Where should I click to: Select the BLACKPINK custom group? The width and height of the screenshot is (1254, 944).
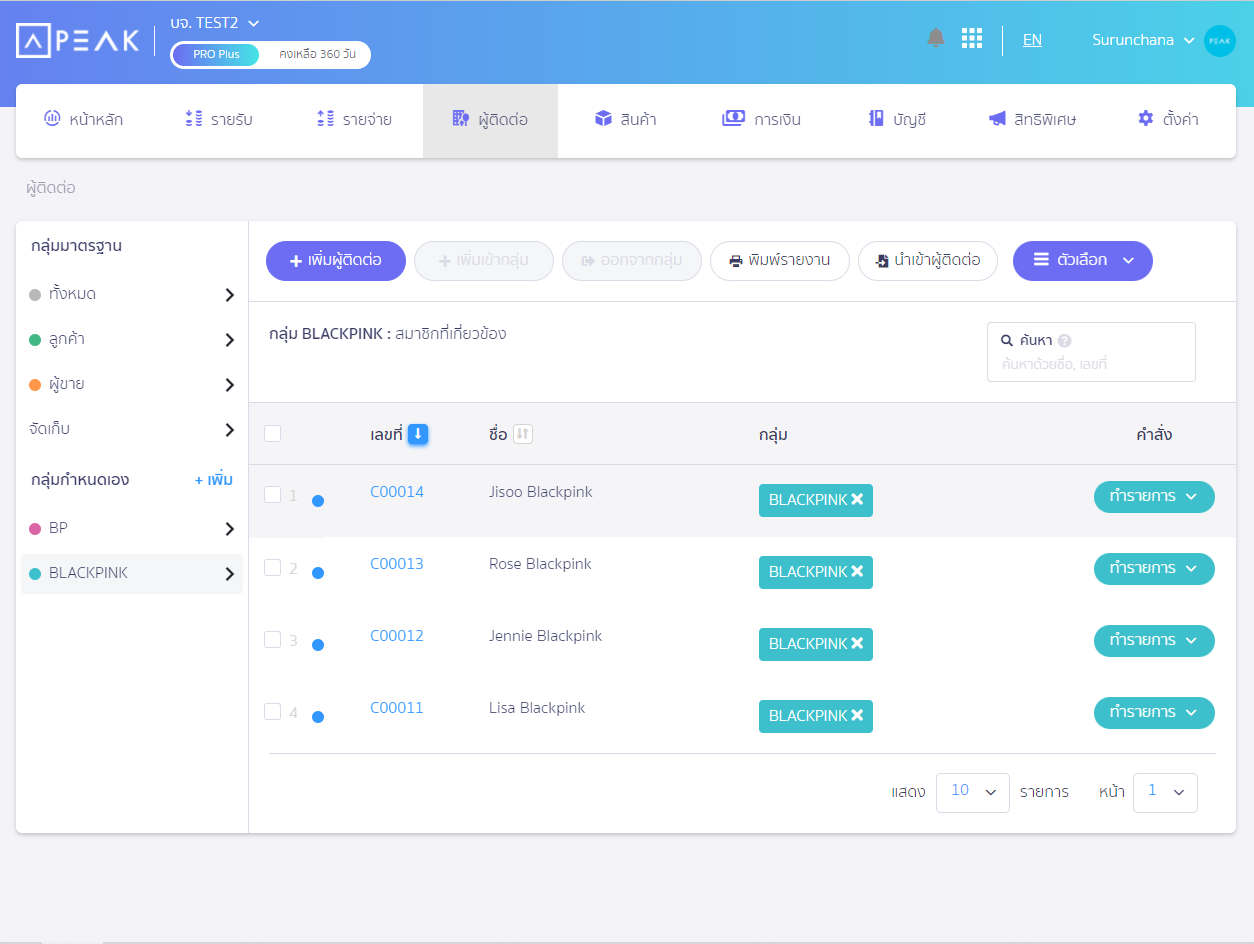click(132, 574)
